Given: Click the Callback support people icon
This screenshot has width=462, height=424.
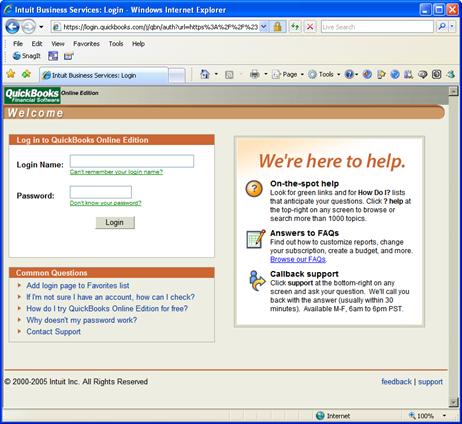Looking at the screenshot, I should (256, 281).
